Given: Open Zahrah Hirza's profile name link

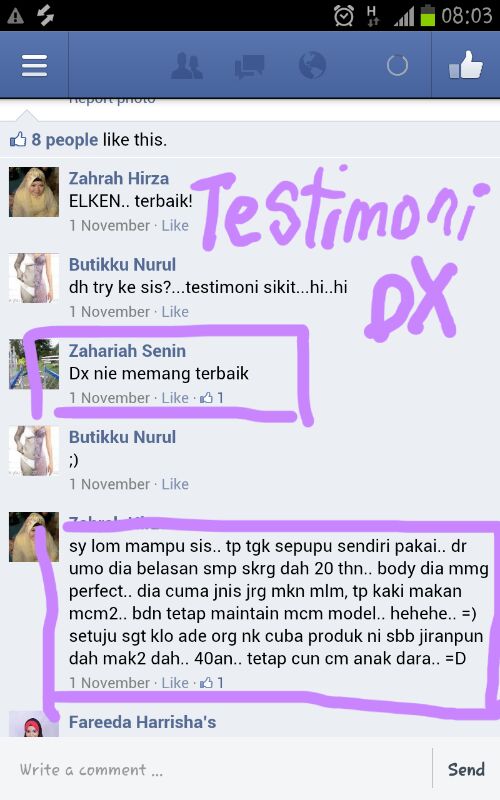Looking at the screenshot, I should [x=119, y=178].
